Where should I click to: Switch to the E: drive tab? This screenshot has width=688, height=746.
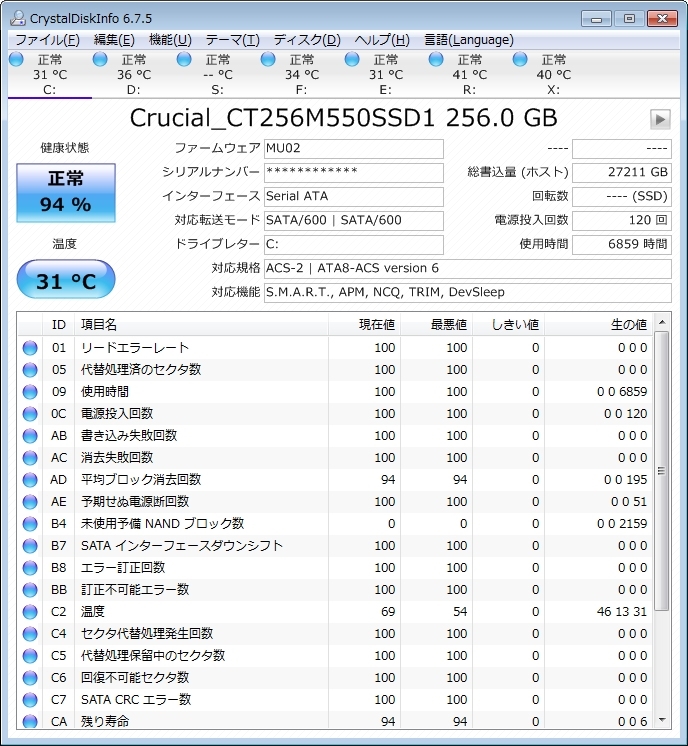385,74
